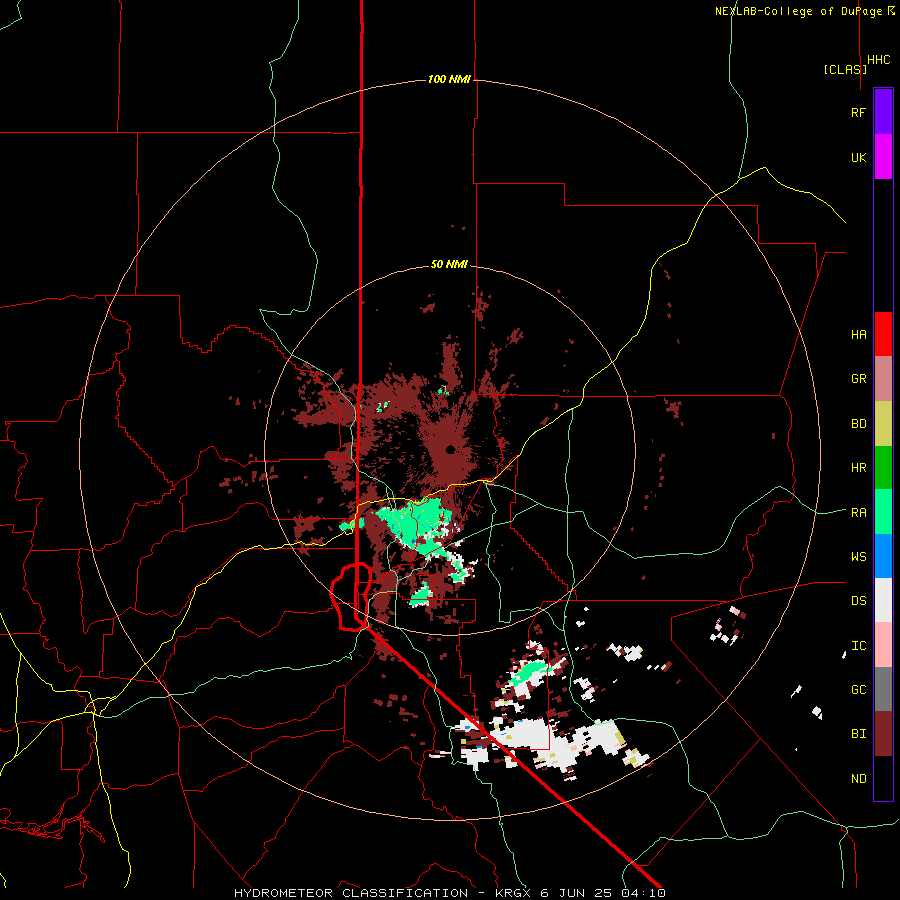Image resolution: width=900 pixels, height=900 pixels.
Task: Click the radar site center black dot
Action: point(451,449)
